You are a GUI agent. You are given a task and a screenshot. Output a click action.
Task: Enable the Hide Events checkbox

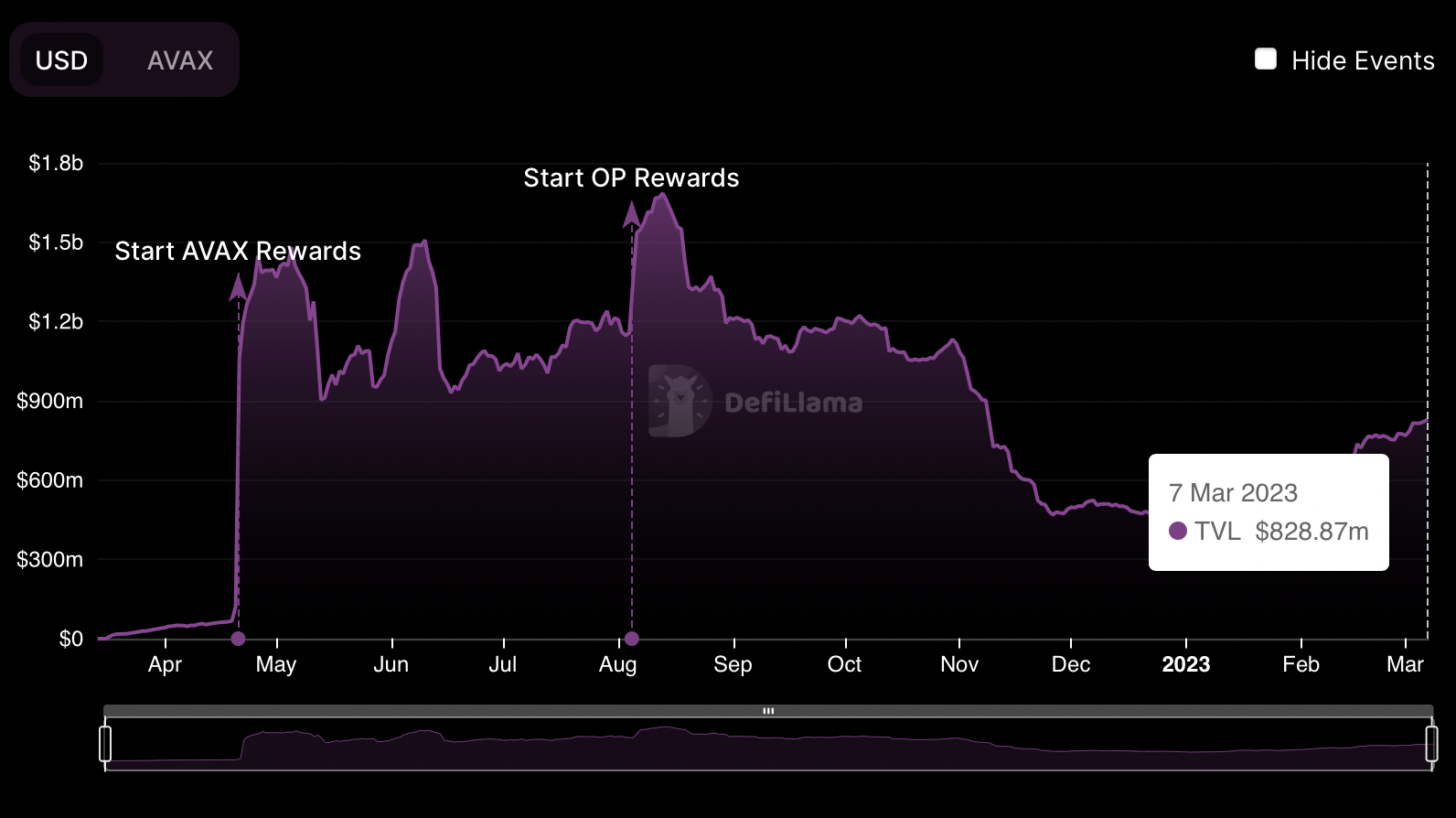[x=1266, y=59]
